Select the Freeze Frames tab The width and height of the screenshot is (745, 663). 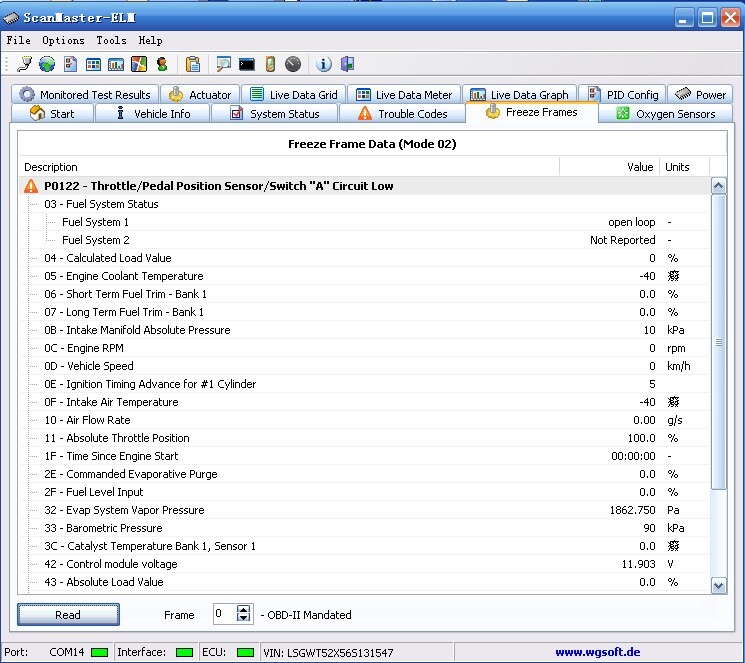(532, 112)
